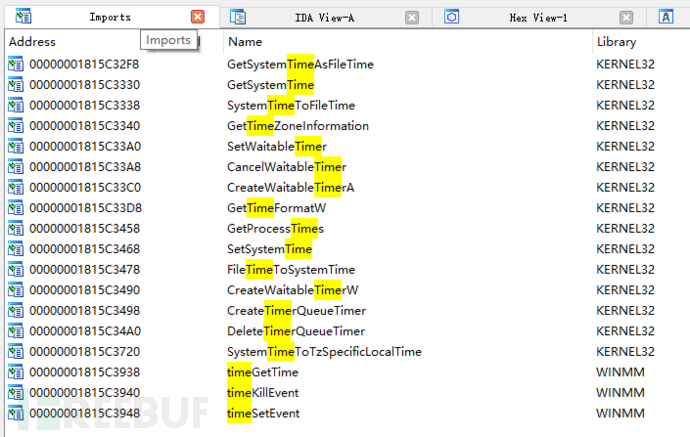This screenshot has width=690, height=437.
Task: Click WINMM library cell for timeGetTime
Action: 620,372
